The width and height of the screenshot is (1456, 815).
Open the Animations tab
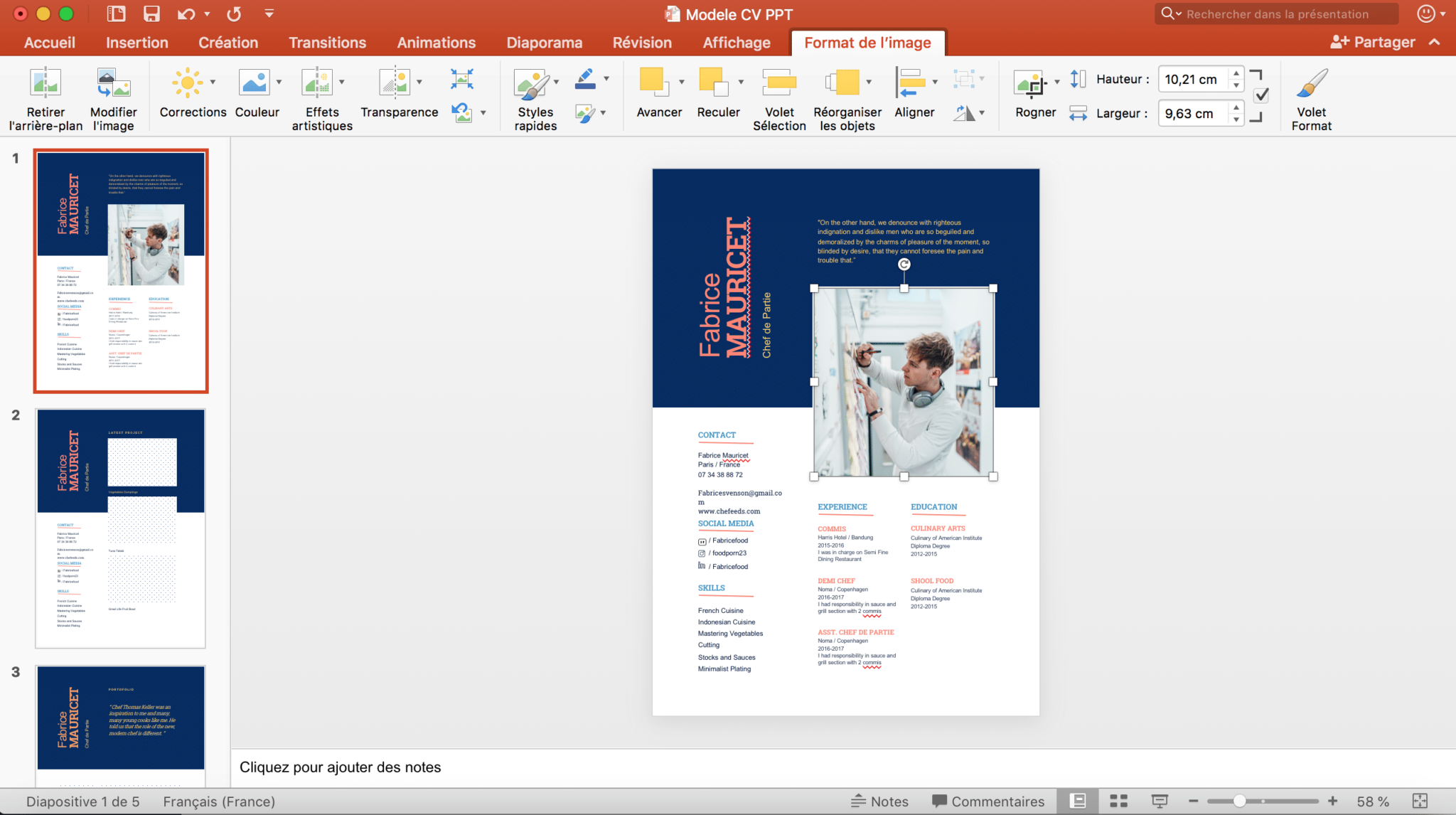point(436,43)
